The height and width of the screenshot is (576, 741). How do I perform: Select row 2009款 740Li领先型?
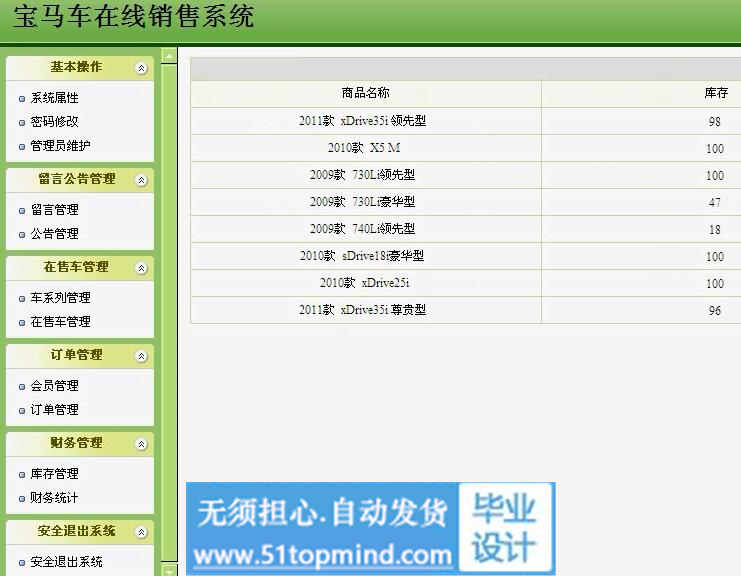[x=466, y=229]
